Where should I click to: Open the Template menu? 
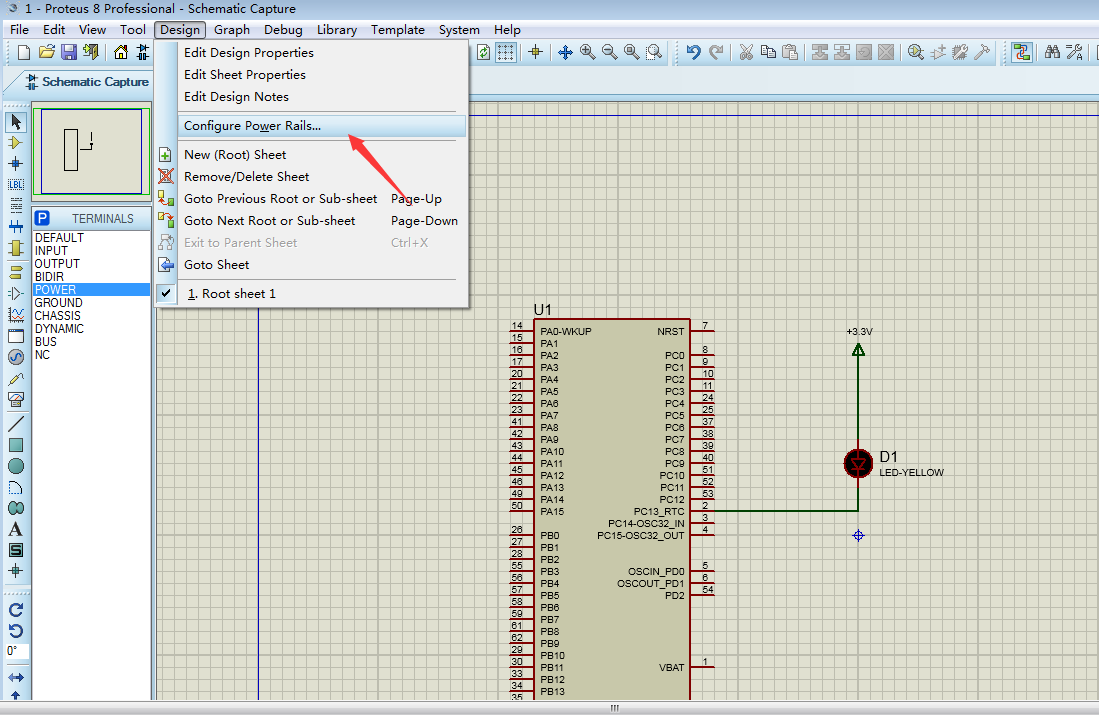pyautogui.click(x=398, y=29)
